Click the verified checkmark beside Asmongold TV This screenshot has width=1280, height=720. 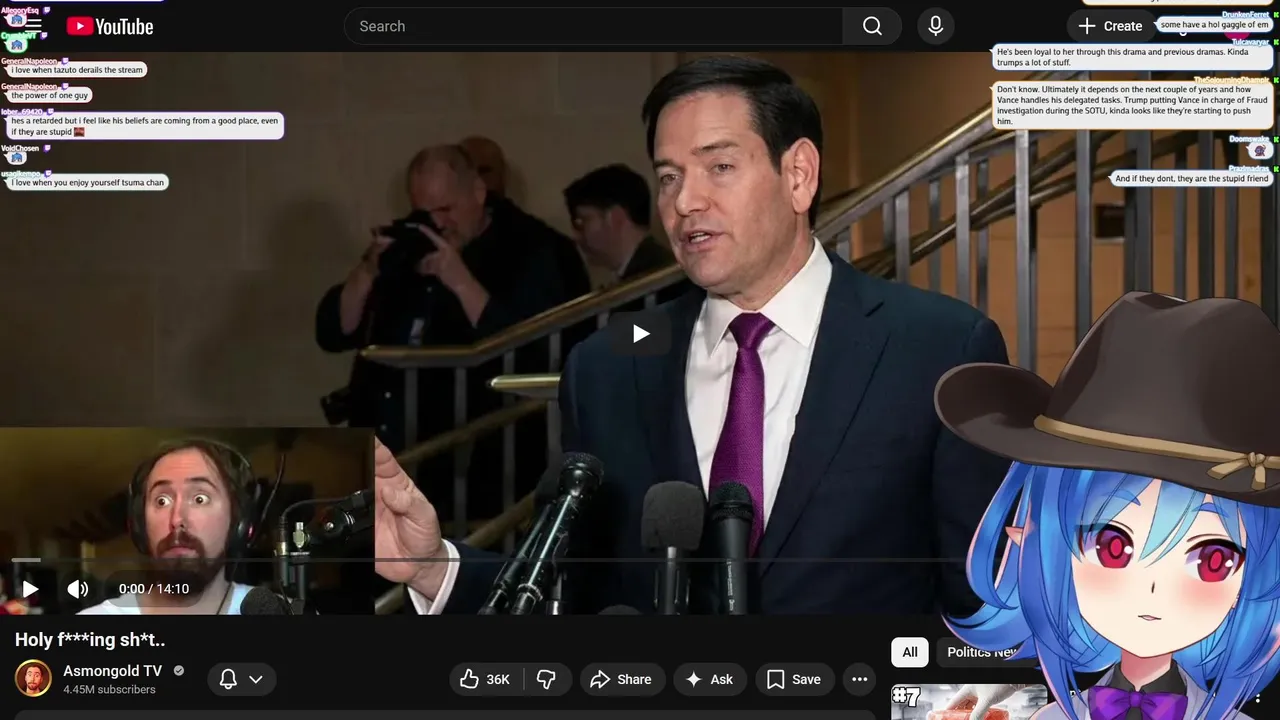point(179,671)
